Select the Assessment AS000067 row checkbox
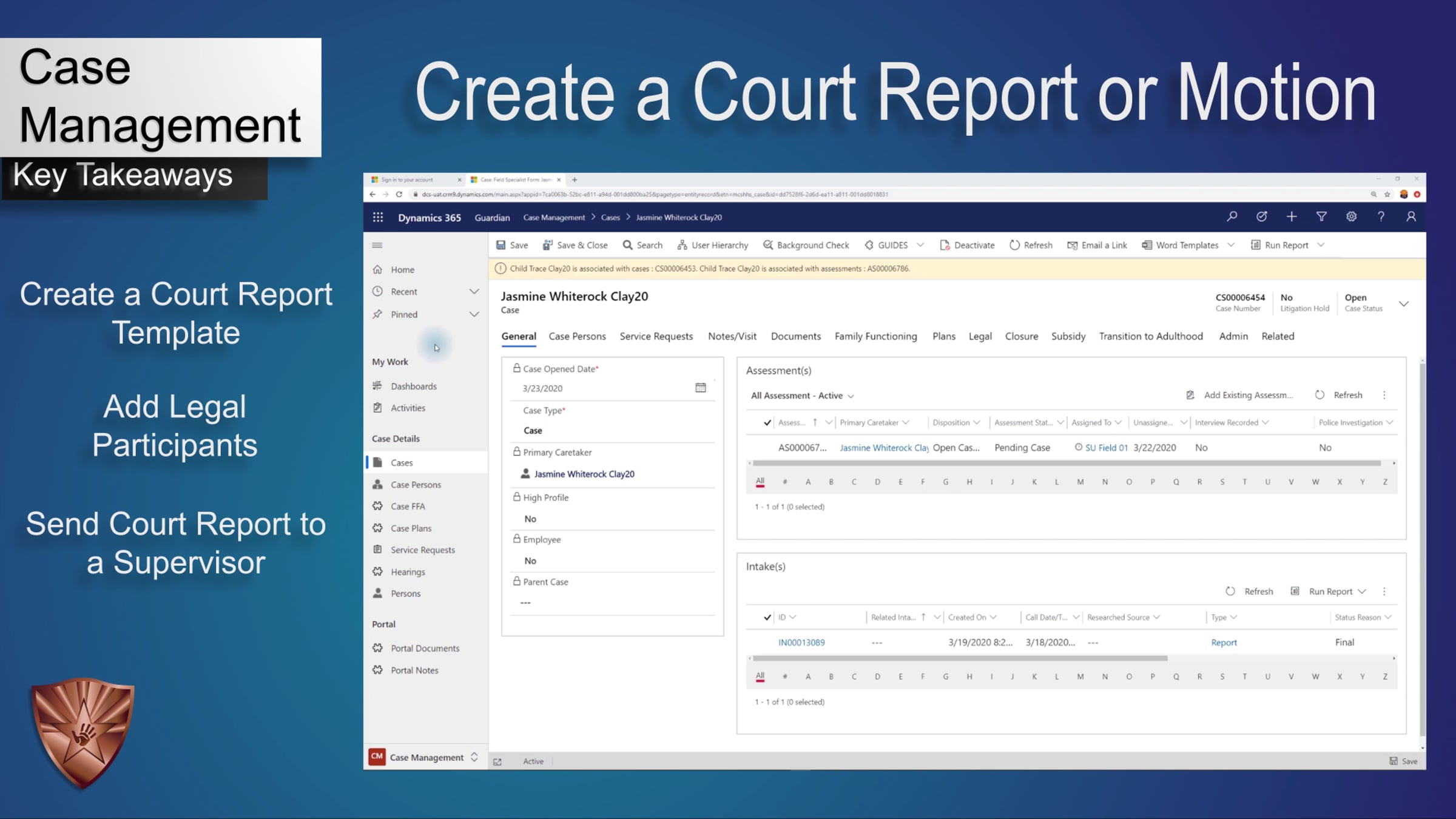This screenshot has width=1456, height=819. [767, 447]
